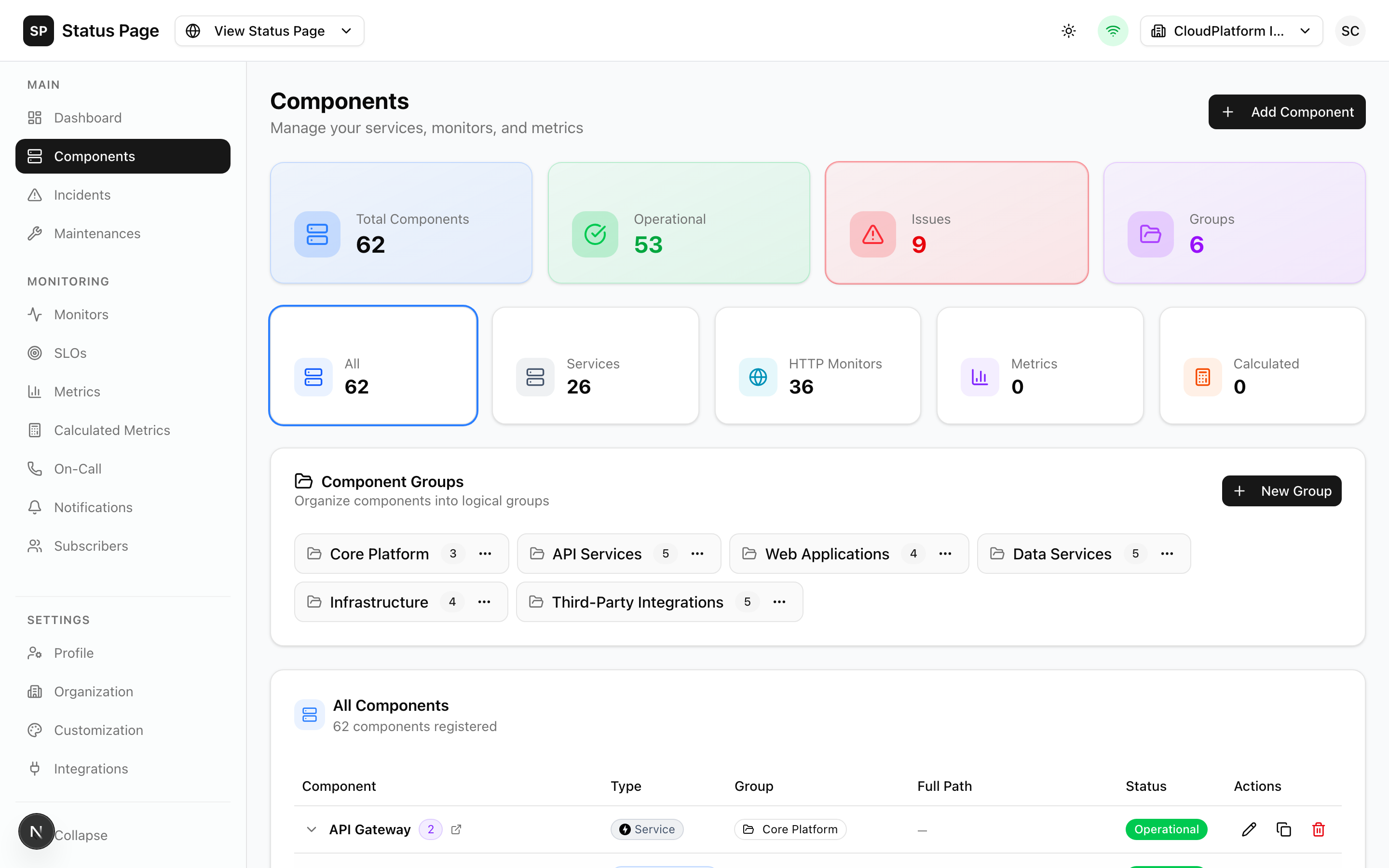Select the HTTP Monitors filter card
The height and width of the screenshot is (868, 1389).
(817, 366)
